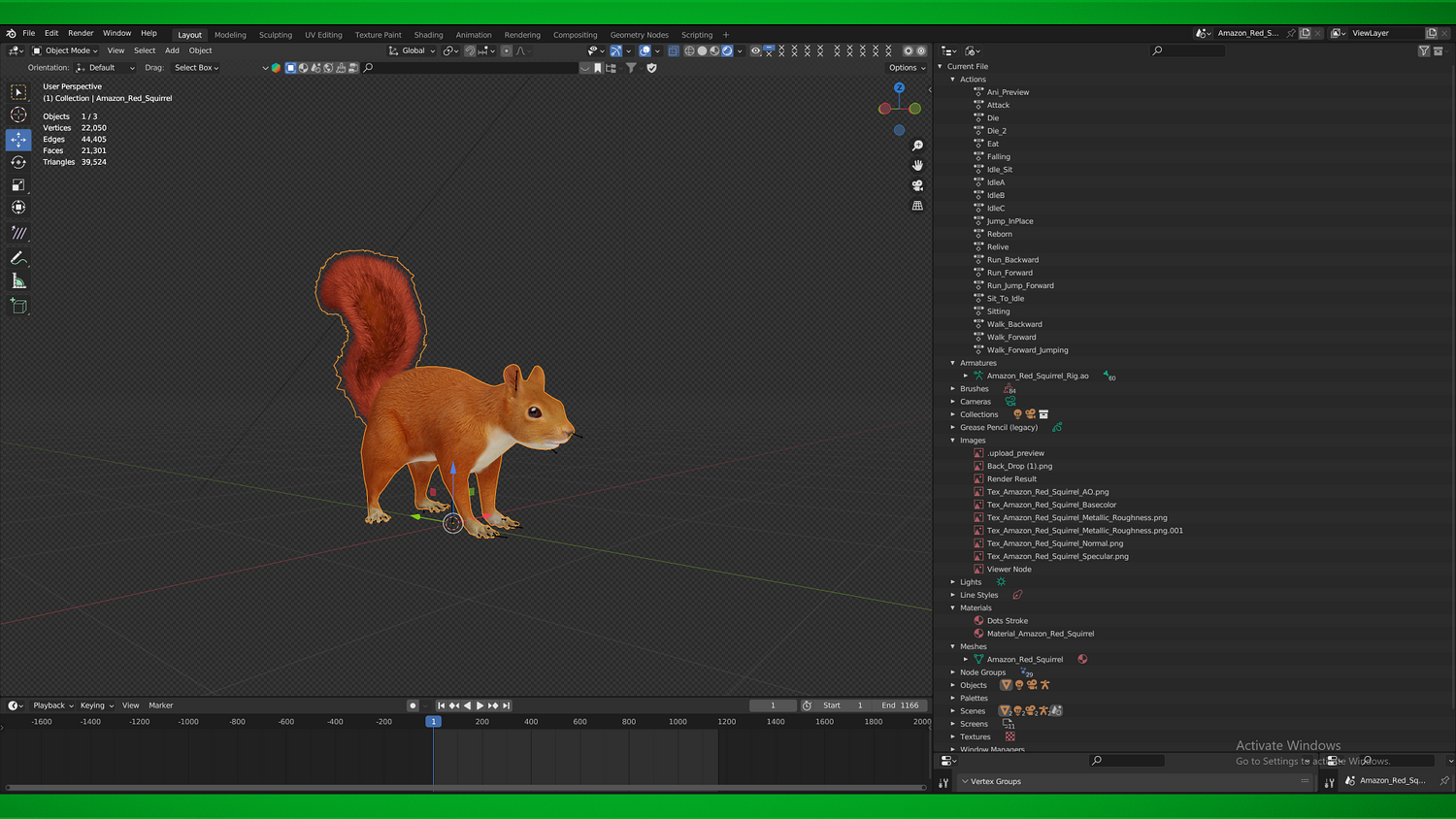Click the timeline horizontal scrollbar
The height and width of the screenshot is (819, 1456).
coord(466,787)
